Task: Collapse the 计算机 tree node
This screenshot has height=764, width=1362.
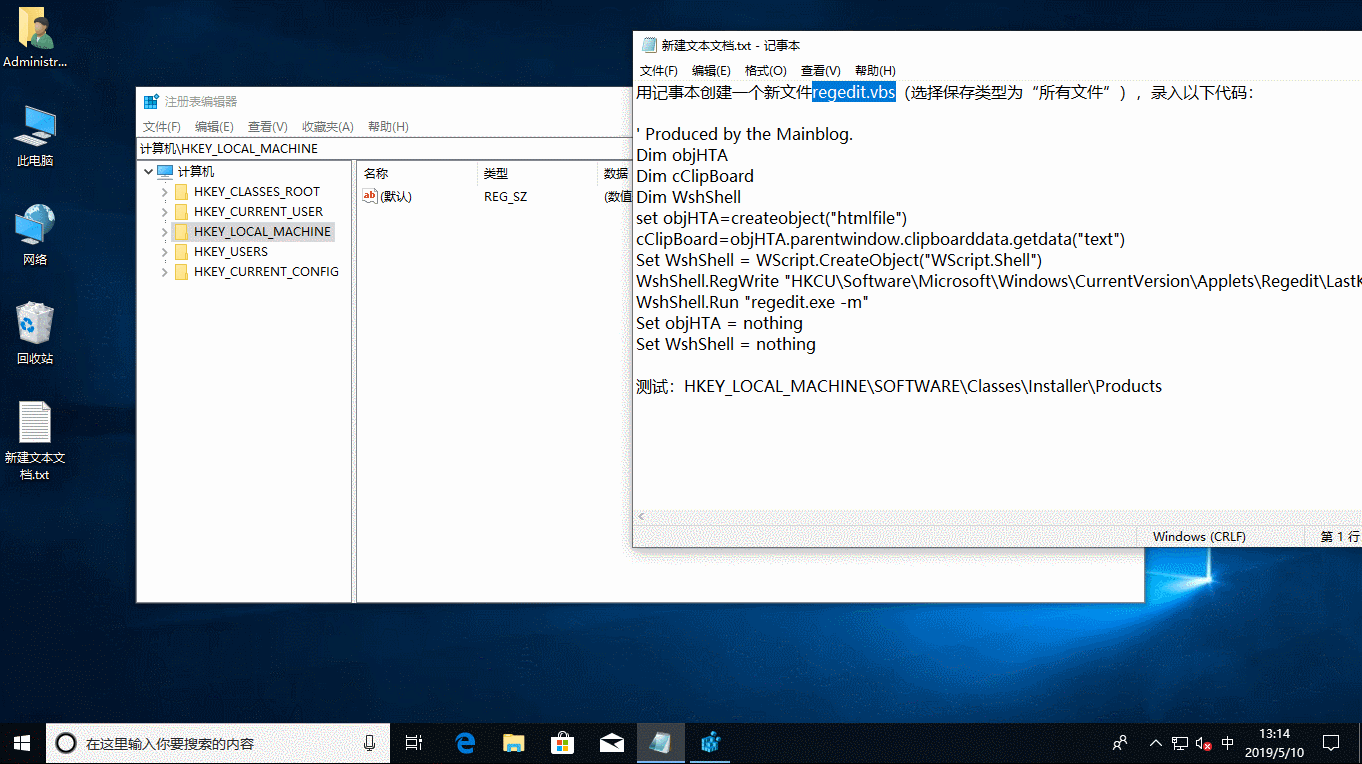Action: pos(148,171)
